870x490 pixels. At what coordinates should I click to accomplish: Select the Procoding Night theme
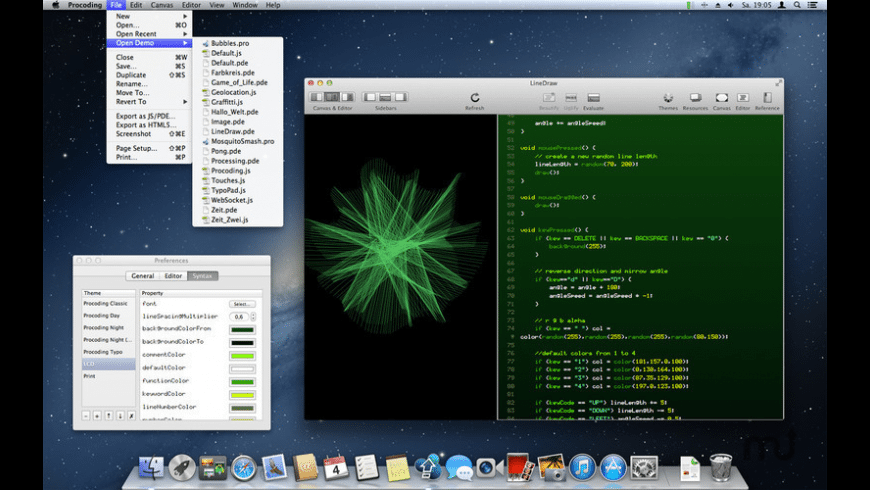point(109,327)
